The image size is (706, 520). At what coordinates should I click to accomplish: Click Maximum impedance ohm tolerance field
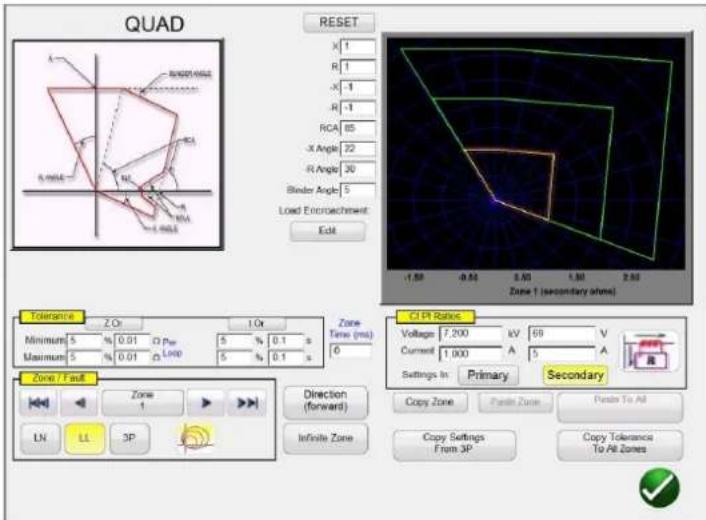click(x=132, y=357)
